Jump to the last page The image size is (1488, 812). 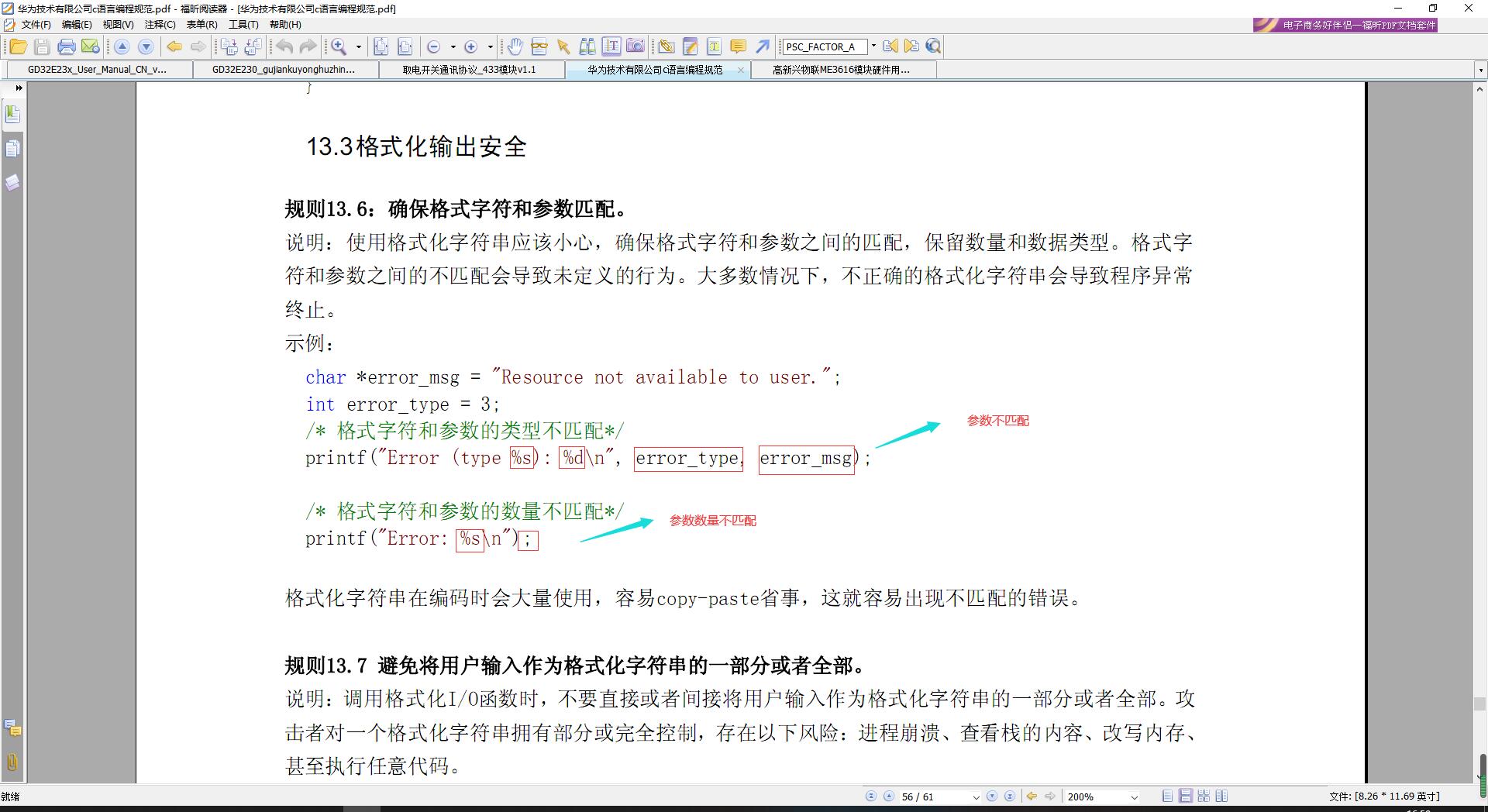click(x=1009, y=796)
